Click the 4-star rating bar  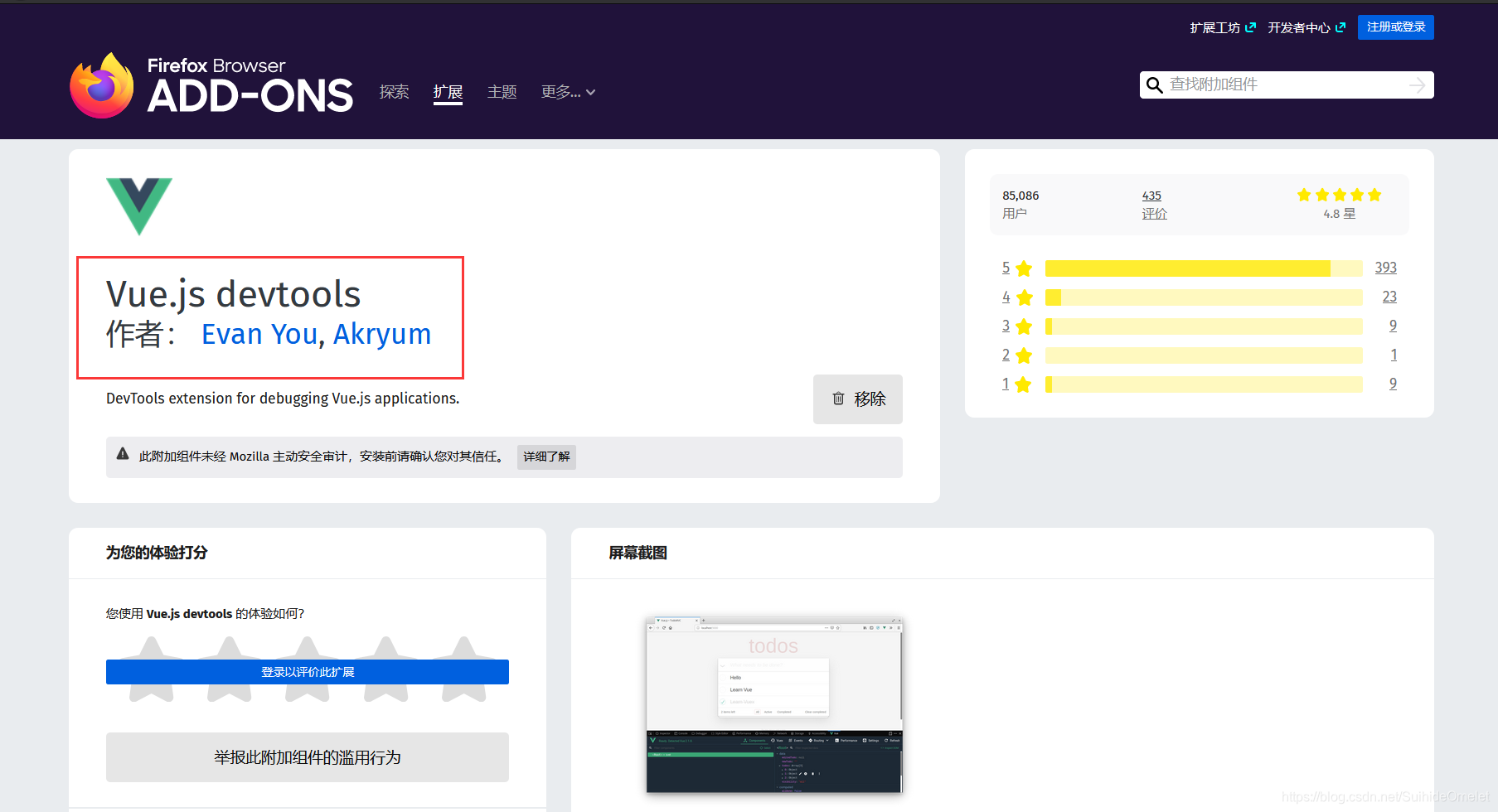1204,297
